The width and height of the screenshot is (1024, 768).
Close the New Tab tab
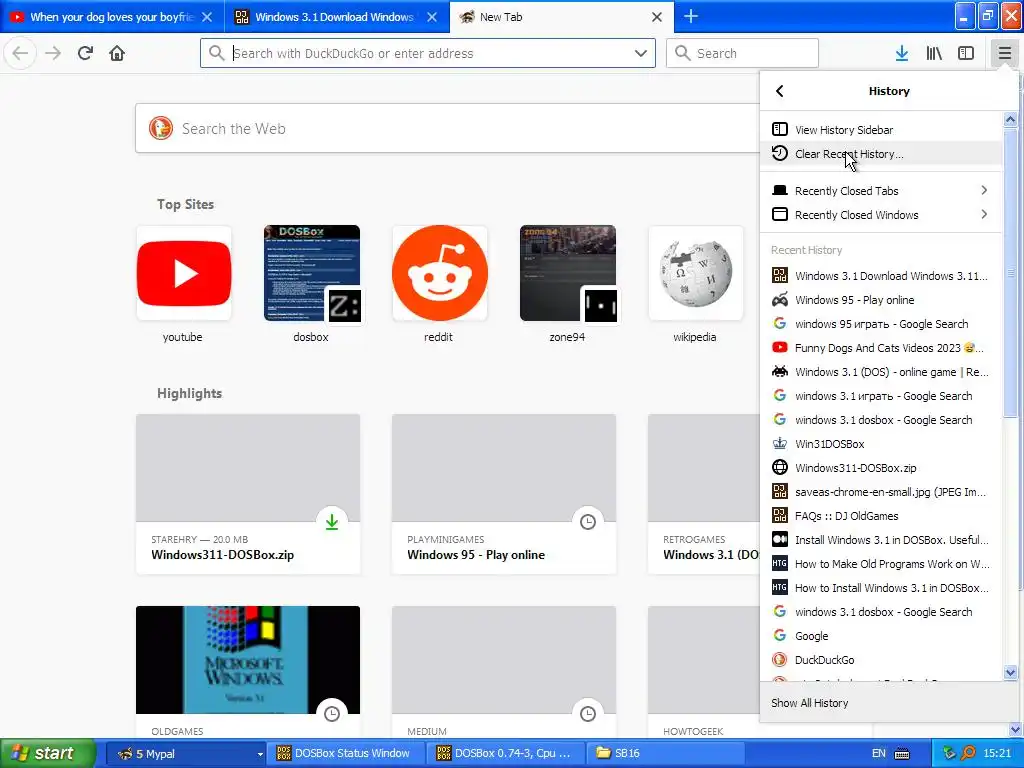pyautogui.click(x=657, y=17)
